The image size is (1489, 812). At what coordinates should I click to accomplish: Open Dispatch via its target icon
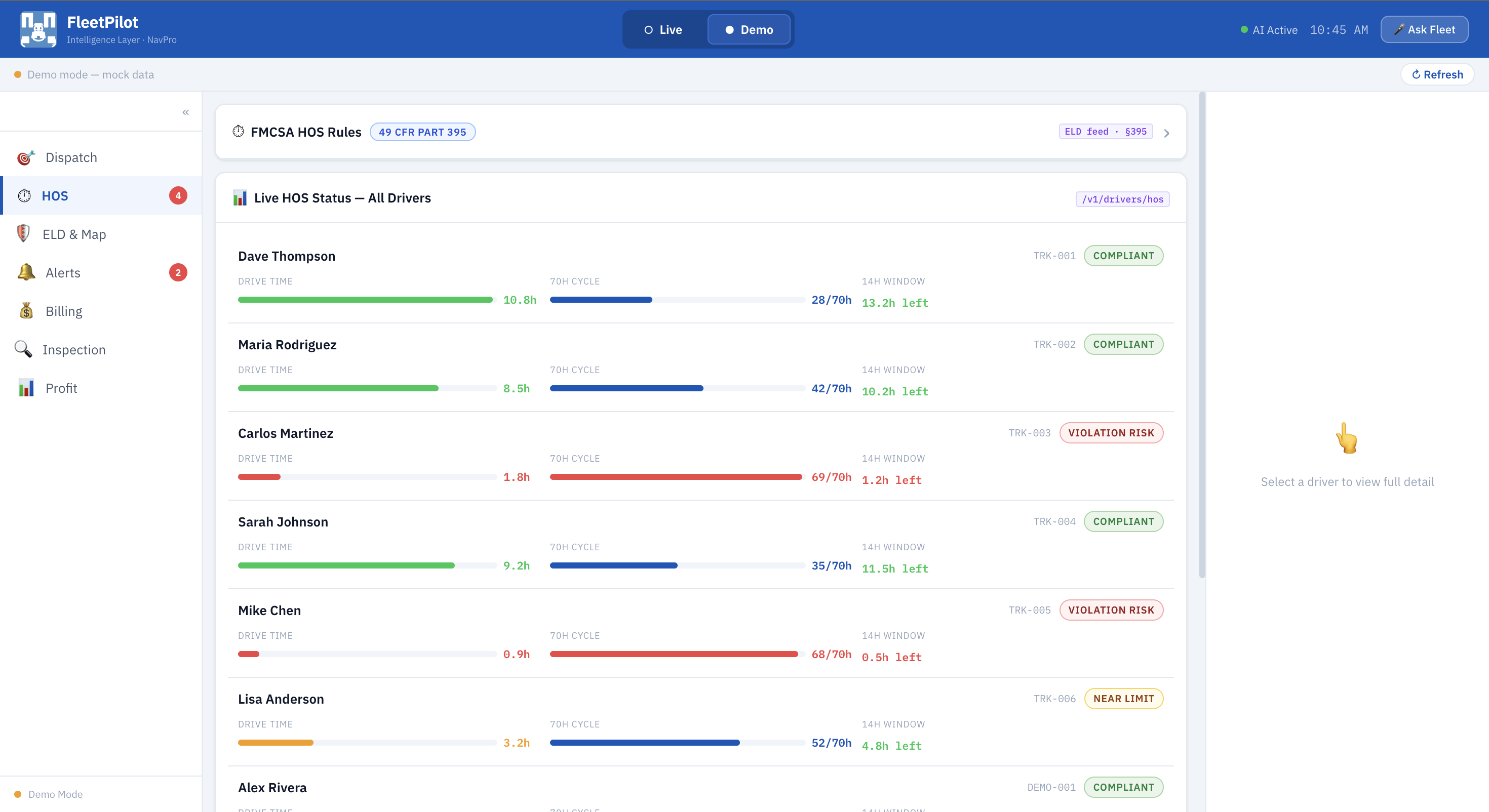[25, 157]
